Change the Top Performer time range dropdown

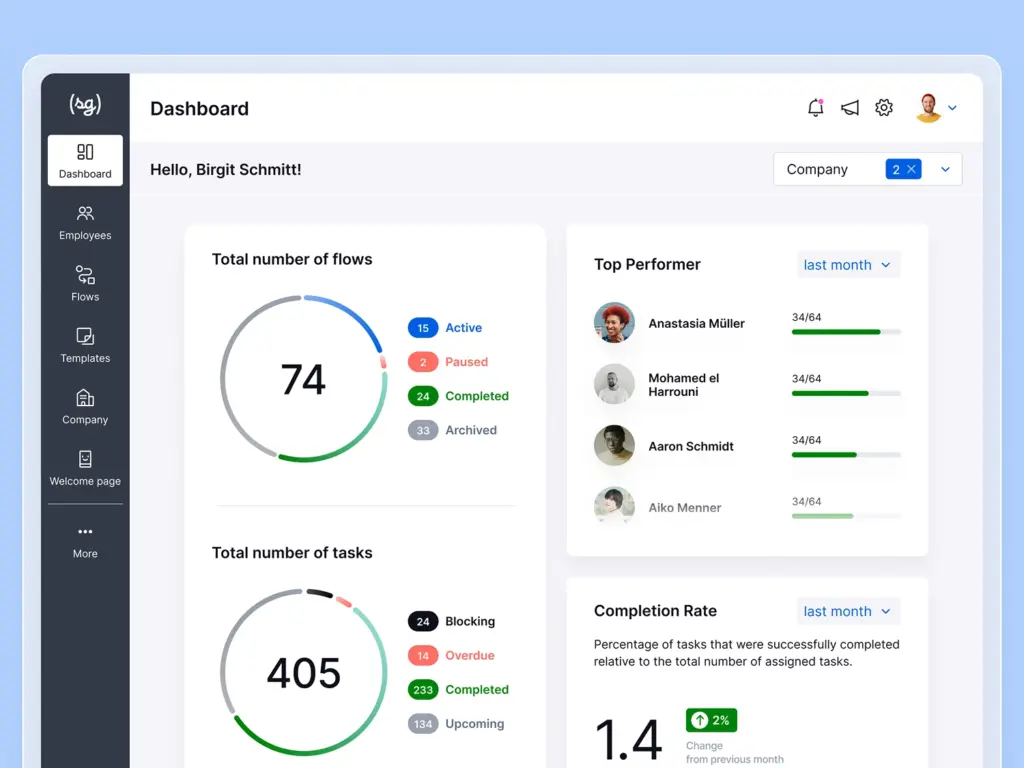point(847,264)
